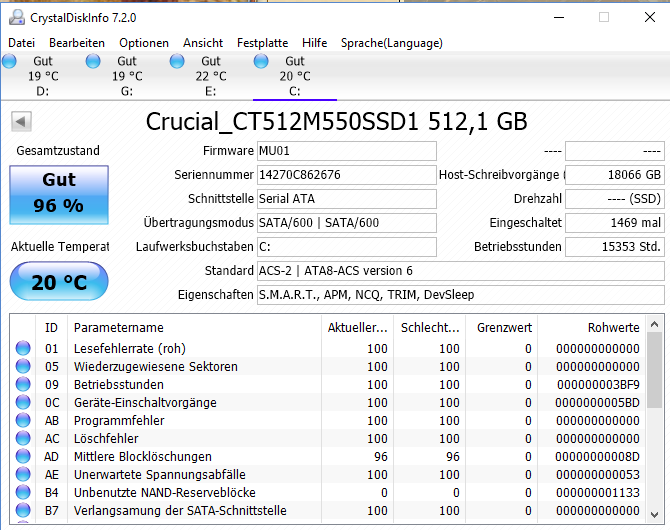Click the Standard field ACS-2
670x530 pixels.
461,271
